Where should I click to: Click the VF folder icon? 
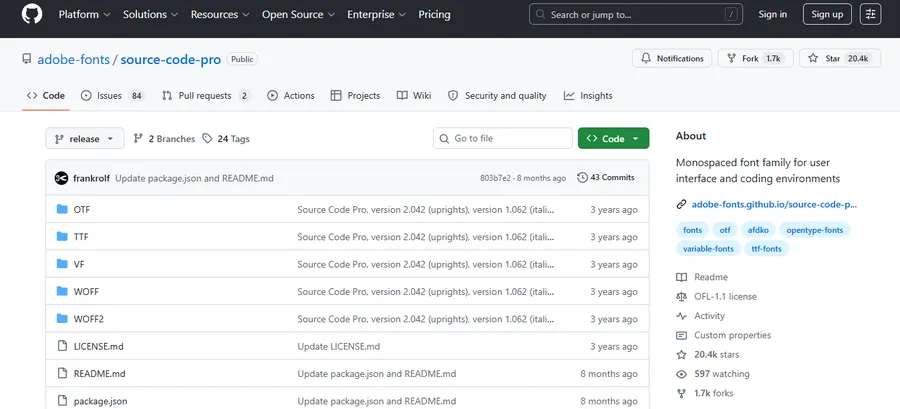click(x=62, y=264)
